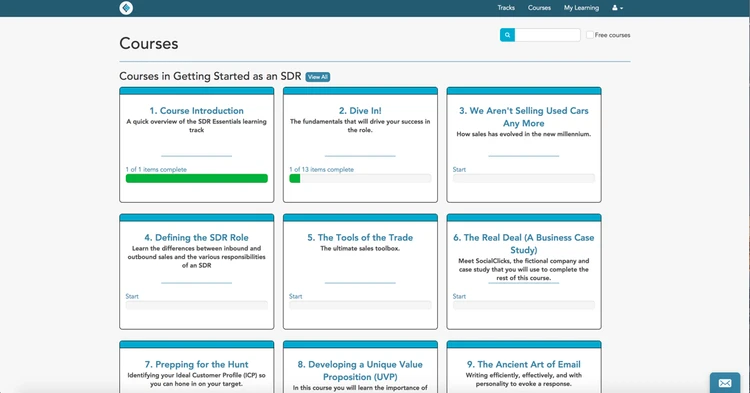Open the user account dropdown menu
750x393 pixels.
(618, 8)
